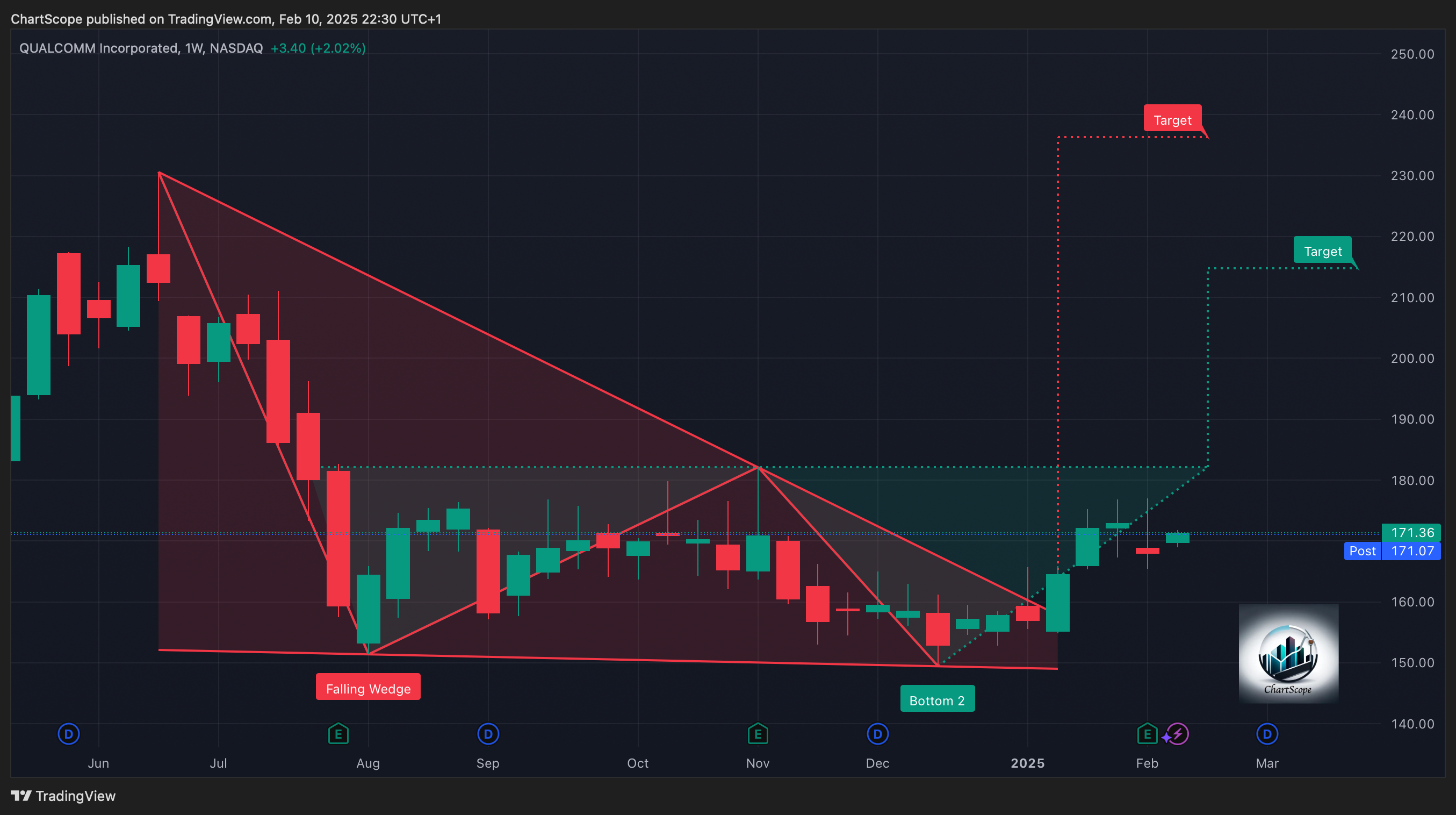Image resolution: width=1456 pixels, height=815 pixels.
Task: Click the red Target label
Action: (x=1172, y=119)
